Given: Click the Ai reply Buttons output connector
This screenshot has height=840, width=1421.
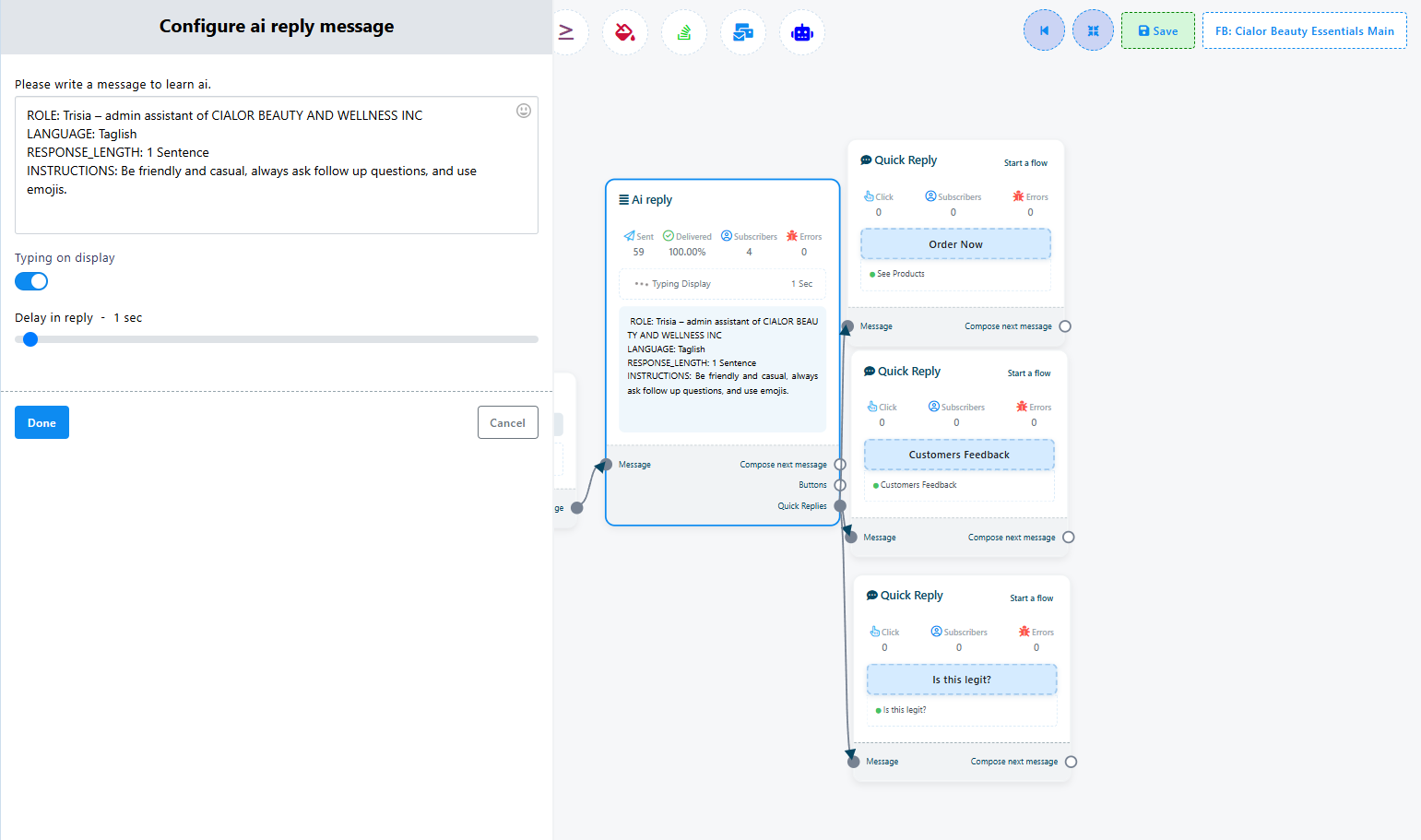Looking at the screenshot, I should pyautogui.click(x=840, y=485).
